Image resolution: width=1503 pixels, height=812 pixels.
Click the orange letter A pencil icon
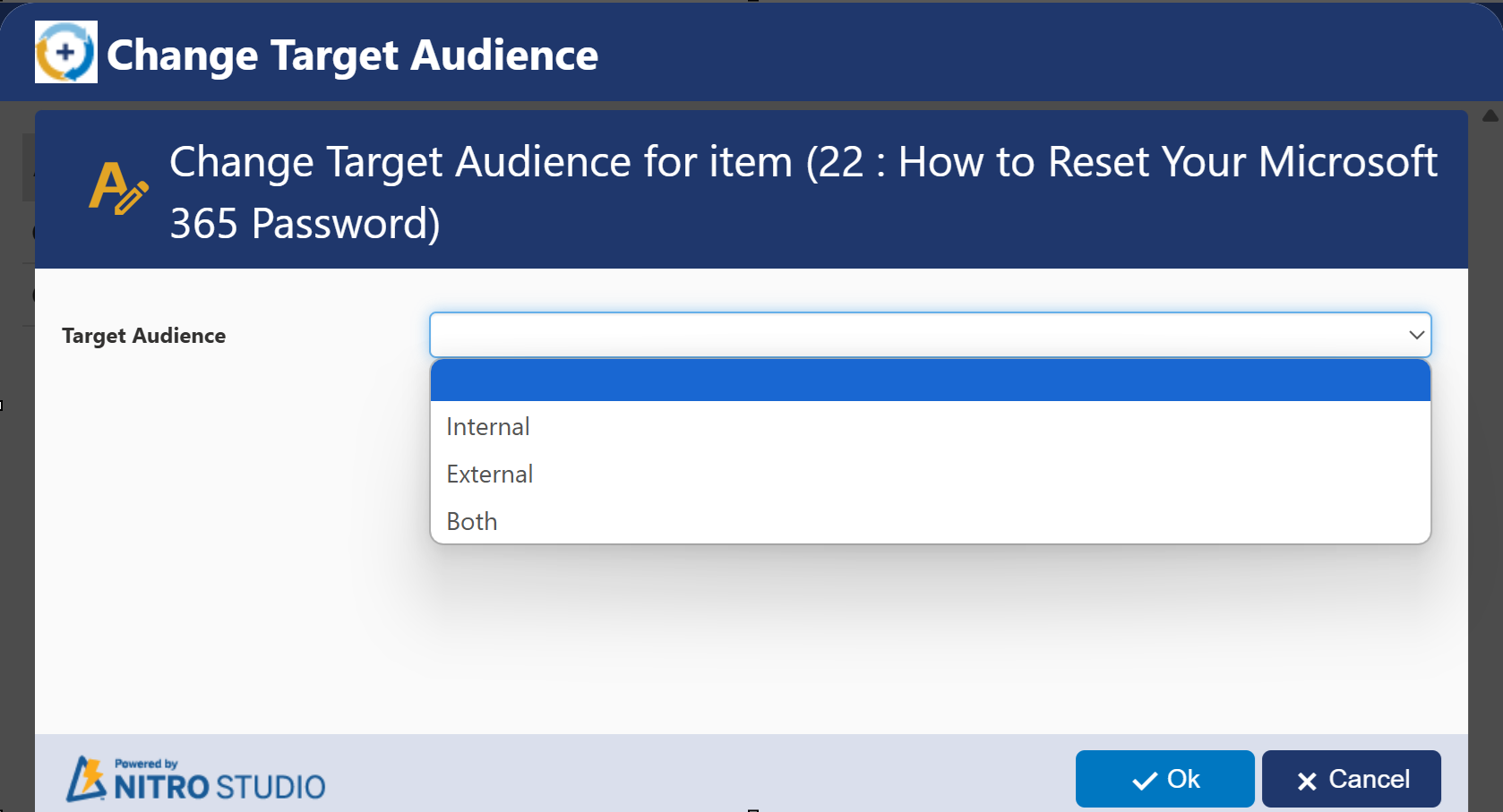click(117, 188)
